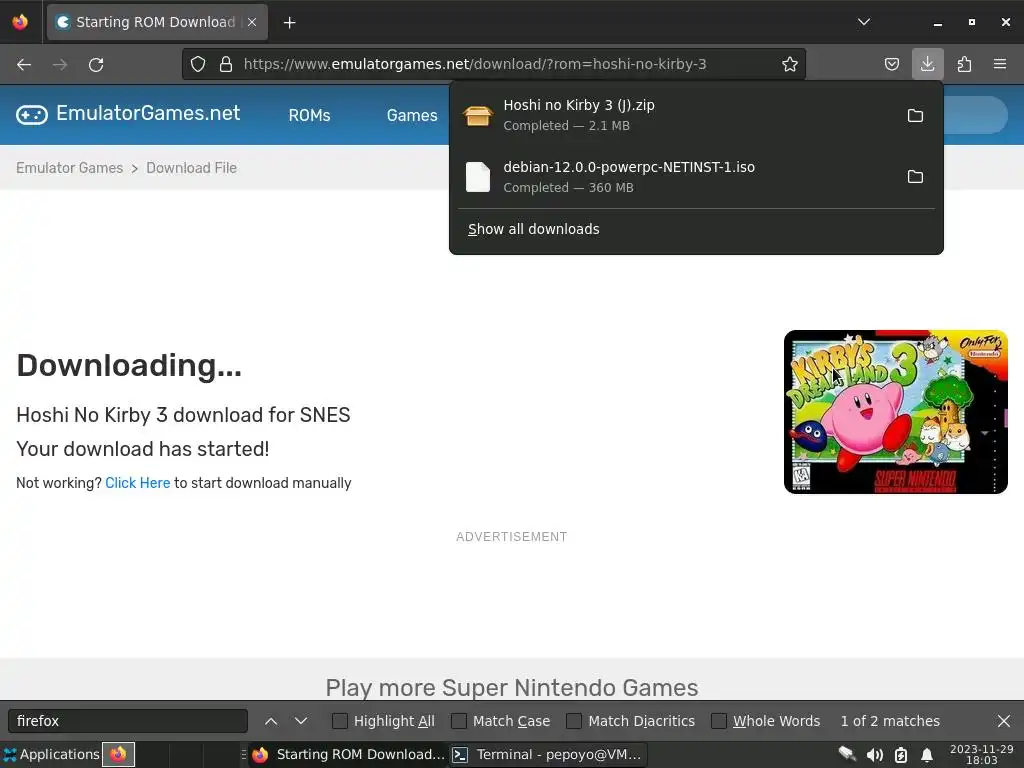The width and height of the screenshot is (1024, 768).
Task: Close the find bar
Action: (x=1004, y=721)
